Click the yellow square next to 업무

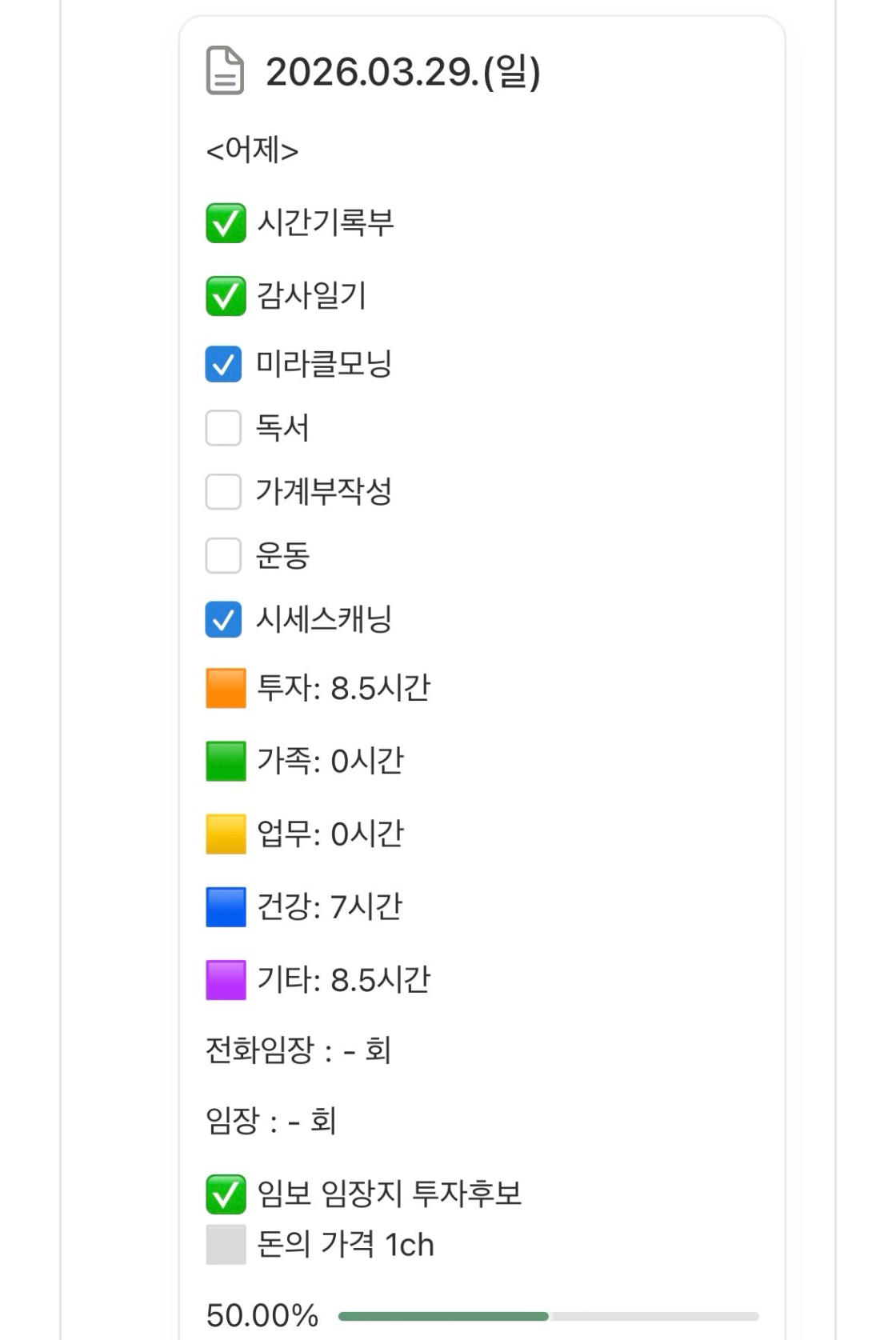226,834
